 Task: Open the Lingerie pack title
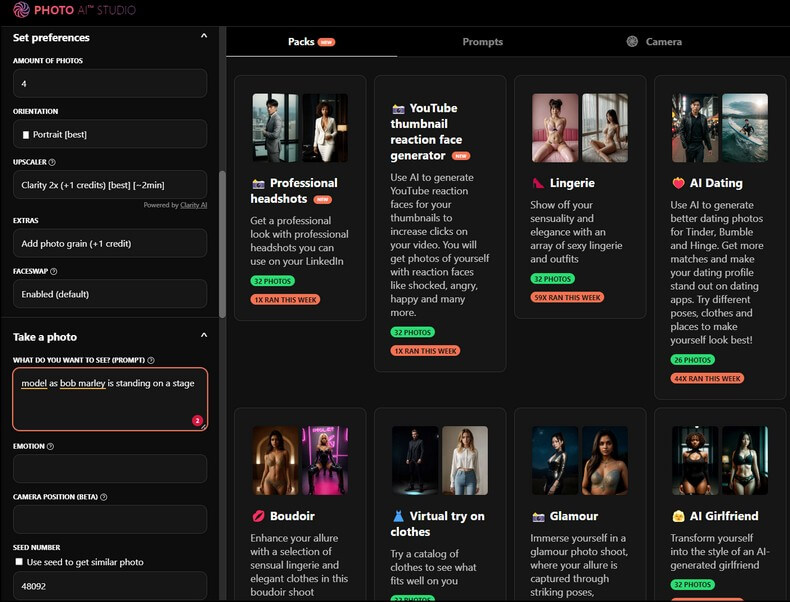pos(572,183)
